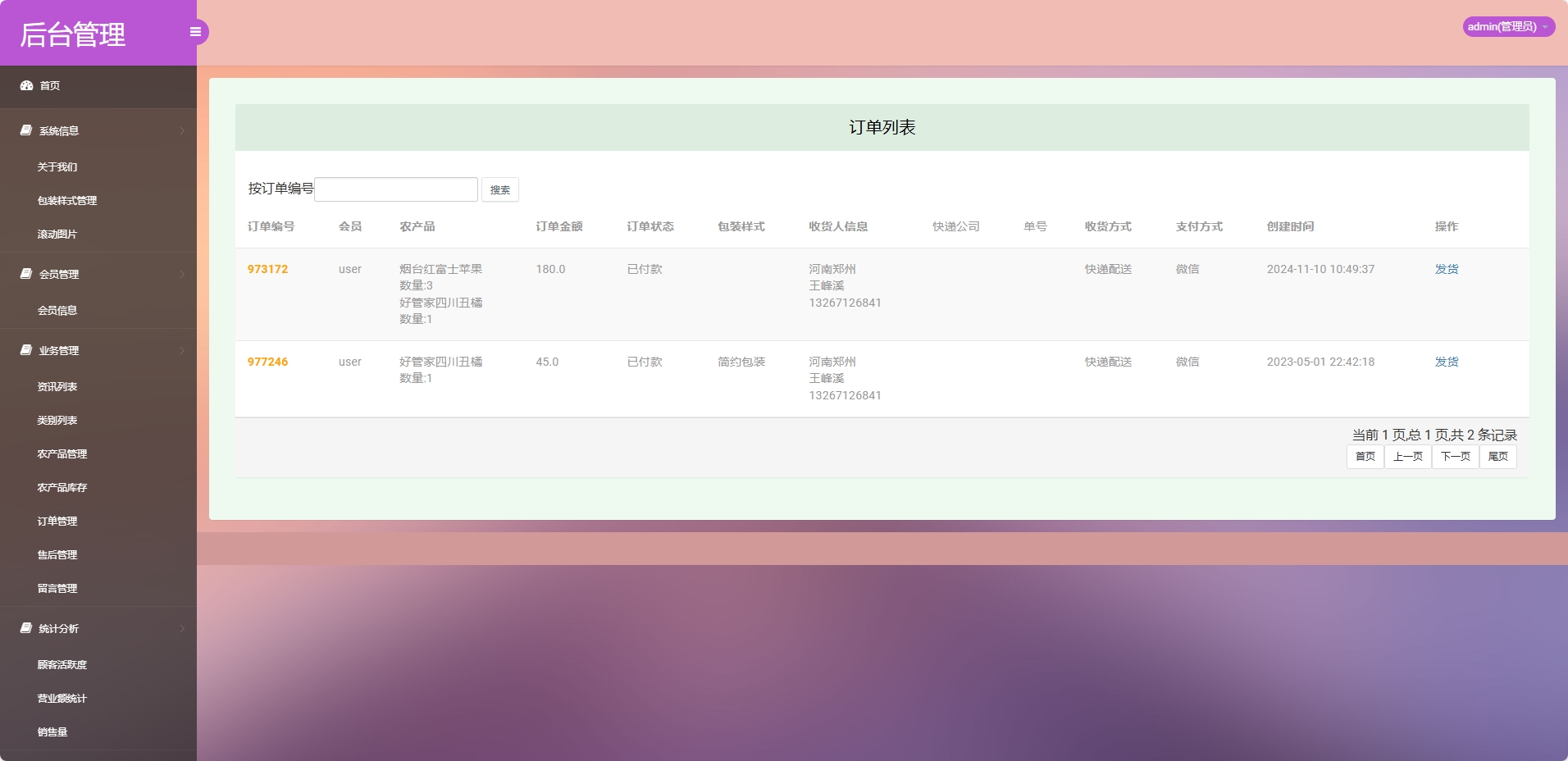Screen dimensions: 1568x761
Task: Click the 搜索 search button
Action: tap(500, 189)
